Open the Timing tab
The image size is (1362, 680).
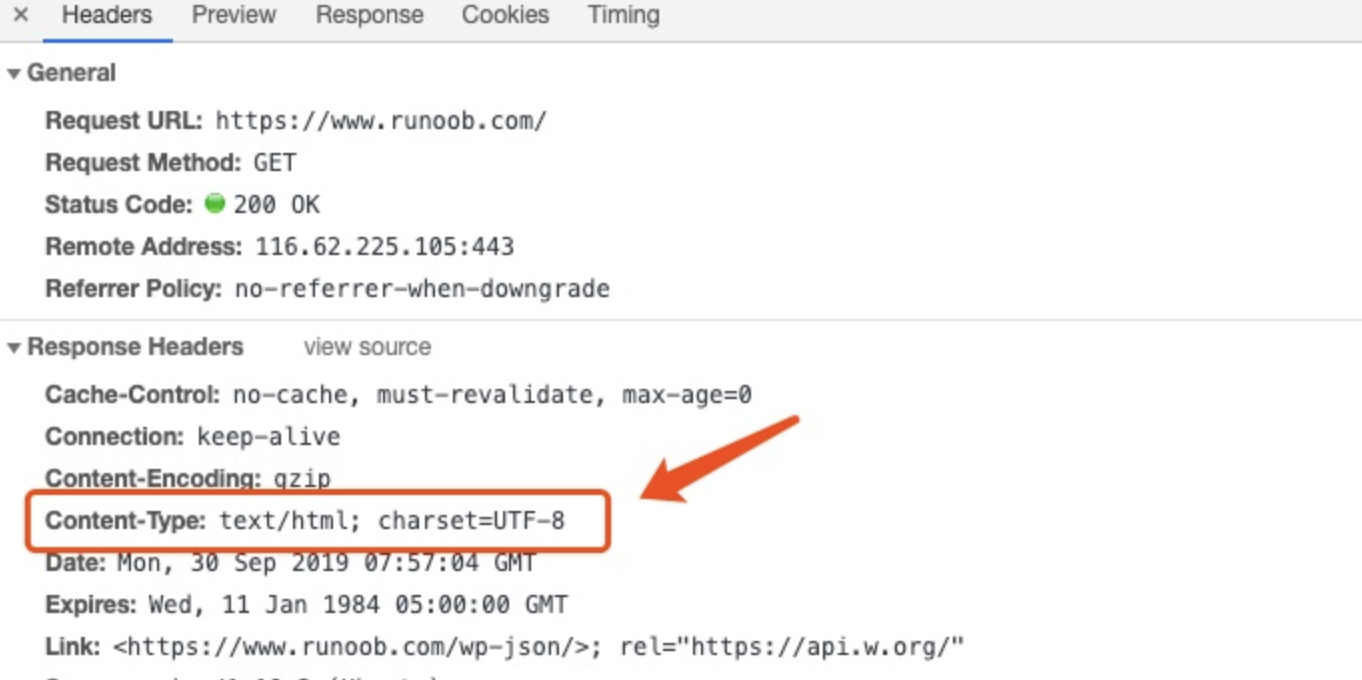623,15
